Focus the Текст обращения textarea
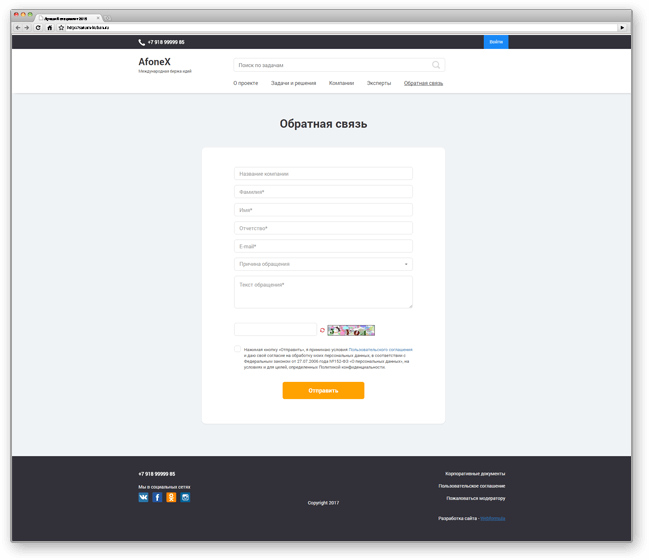This screenshot has height=560, width=649. (x=323, y=292)
